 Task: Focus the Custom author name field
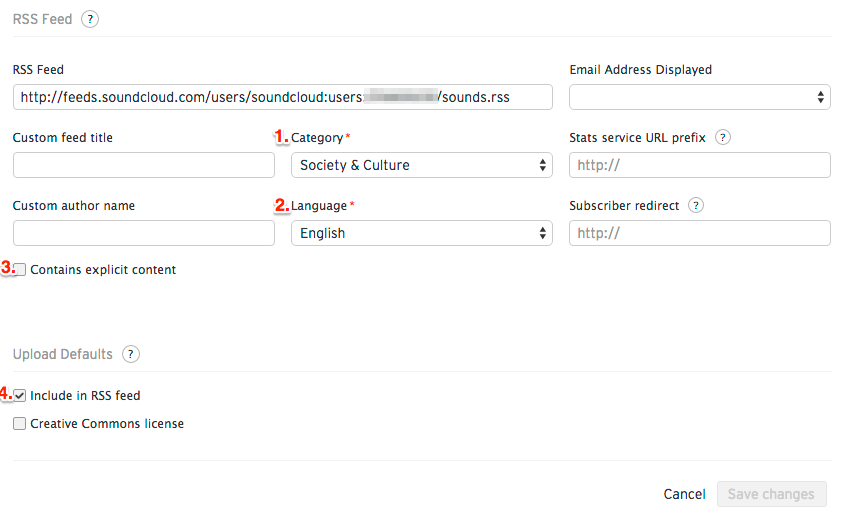click(144, 233)
